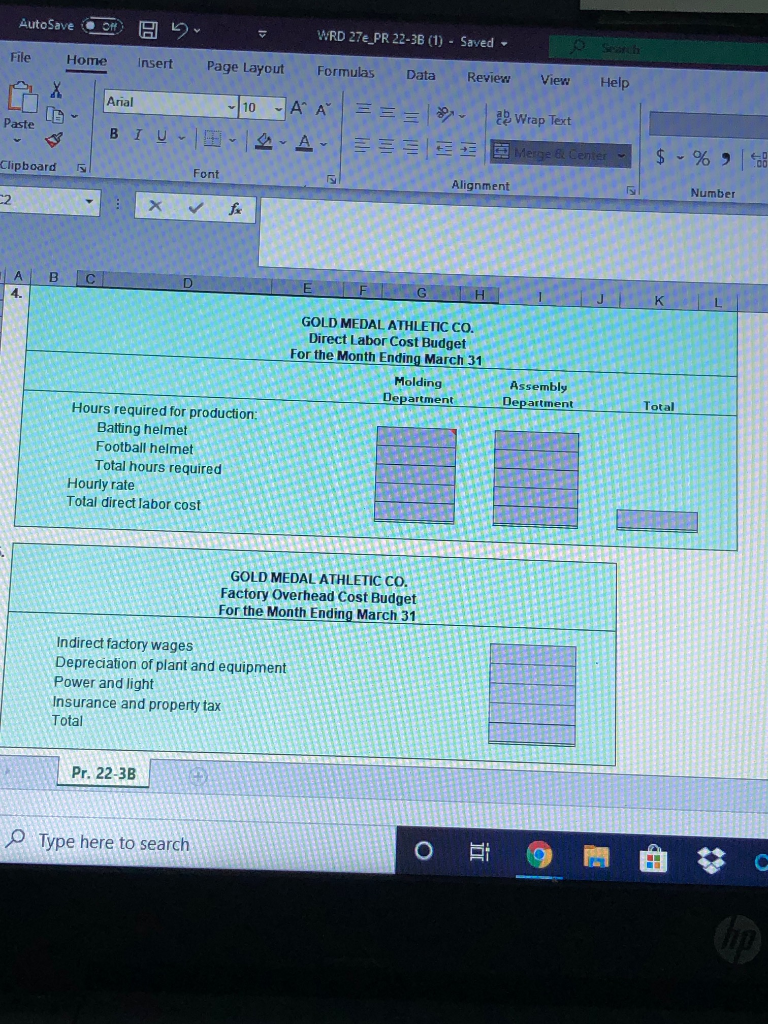Click the Save disk icon
The height and width of the screenshot is (1024, 768).
[x=148, y=30]
